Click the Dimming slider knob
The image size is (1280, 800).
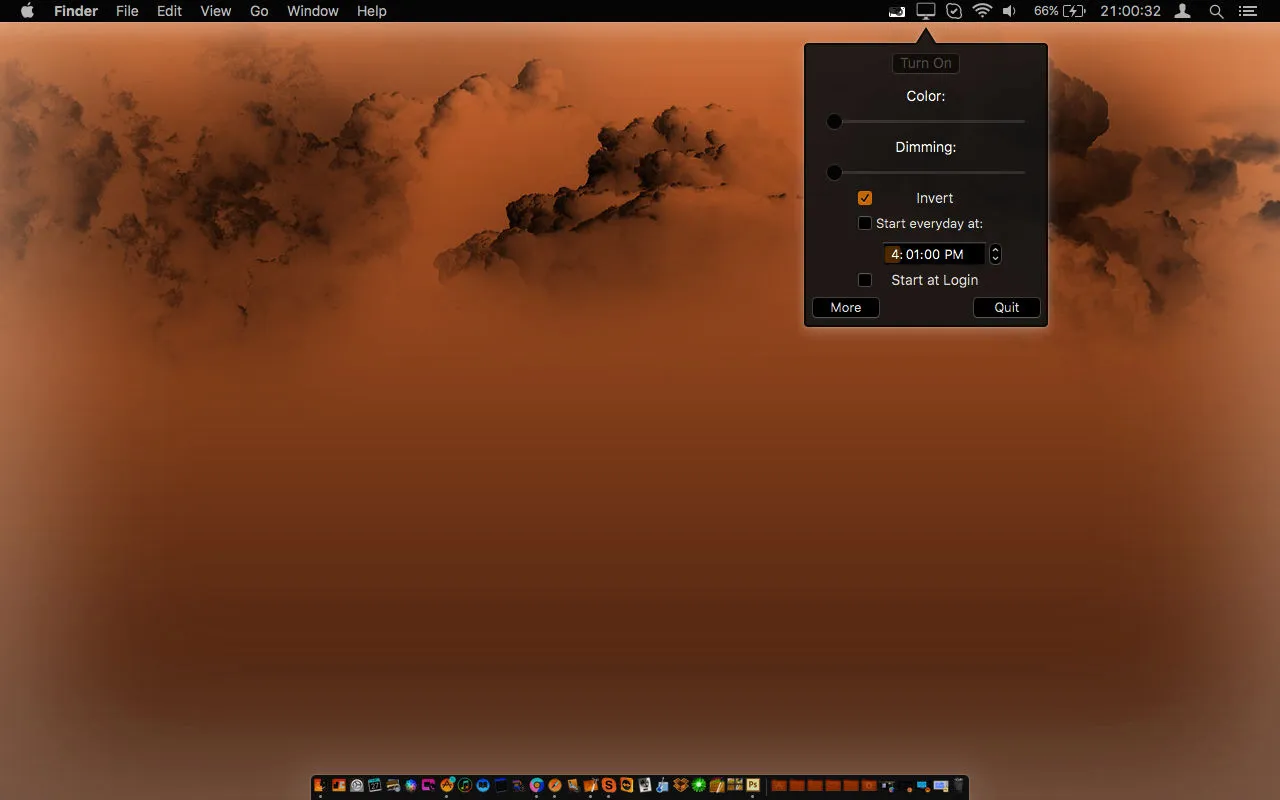coord(834,172)
